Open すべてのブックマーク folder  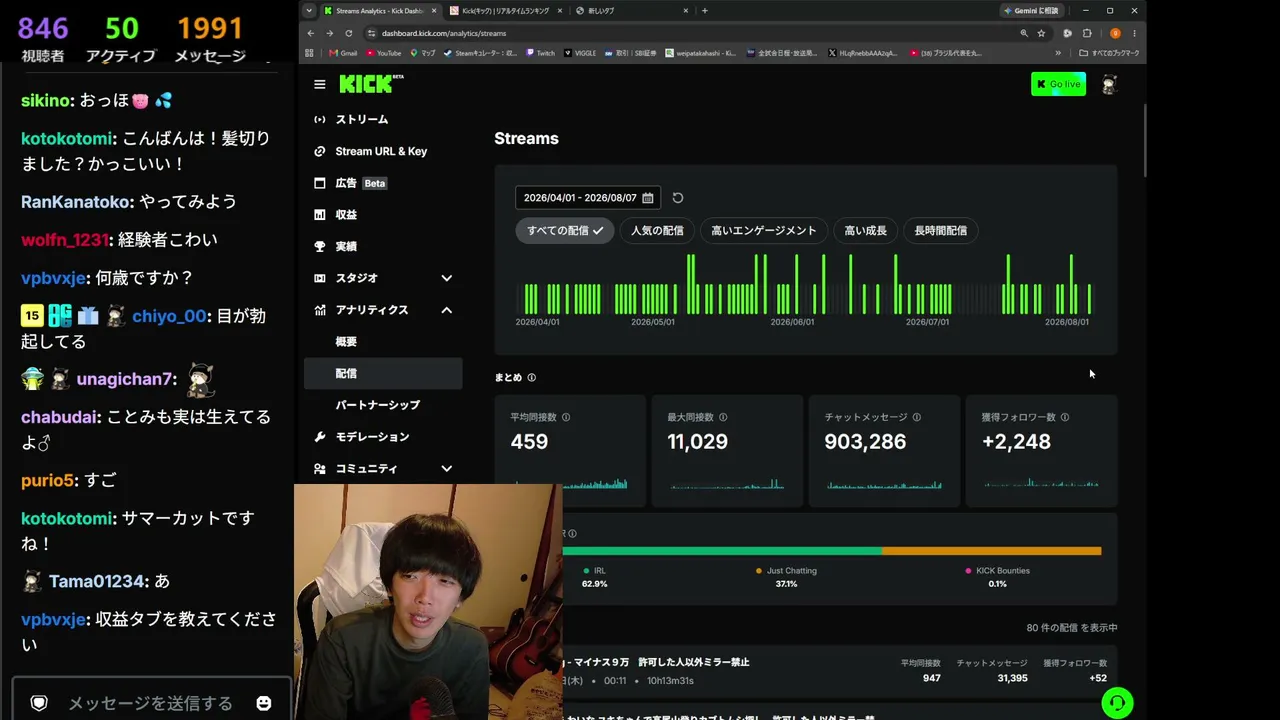point(1109,53)
